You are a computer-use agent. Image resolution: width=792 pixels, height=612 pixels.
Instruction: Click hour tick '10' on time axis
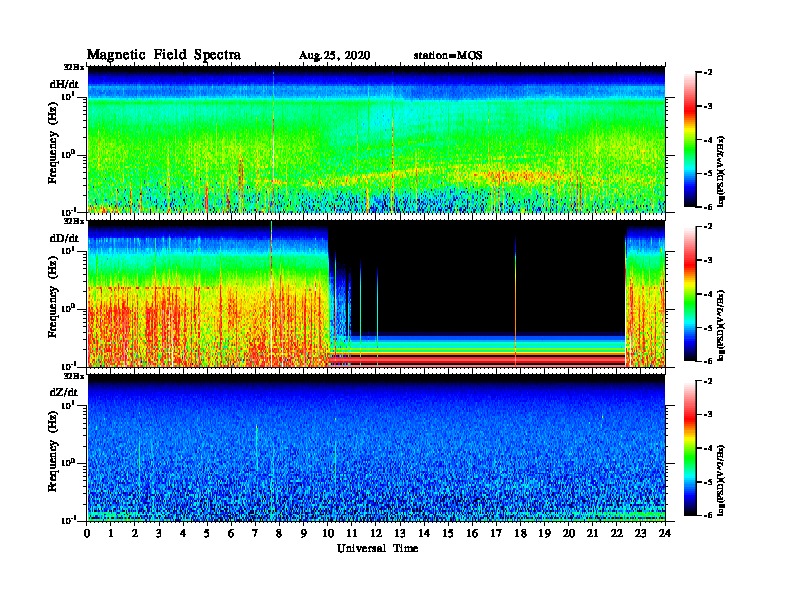327,534
